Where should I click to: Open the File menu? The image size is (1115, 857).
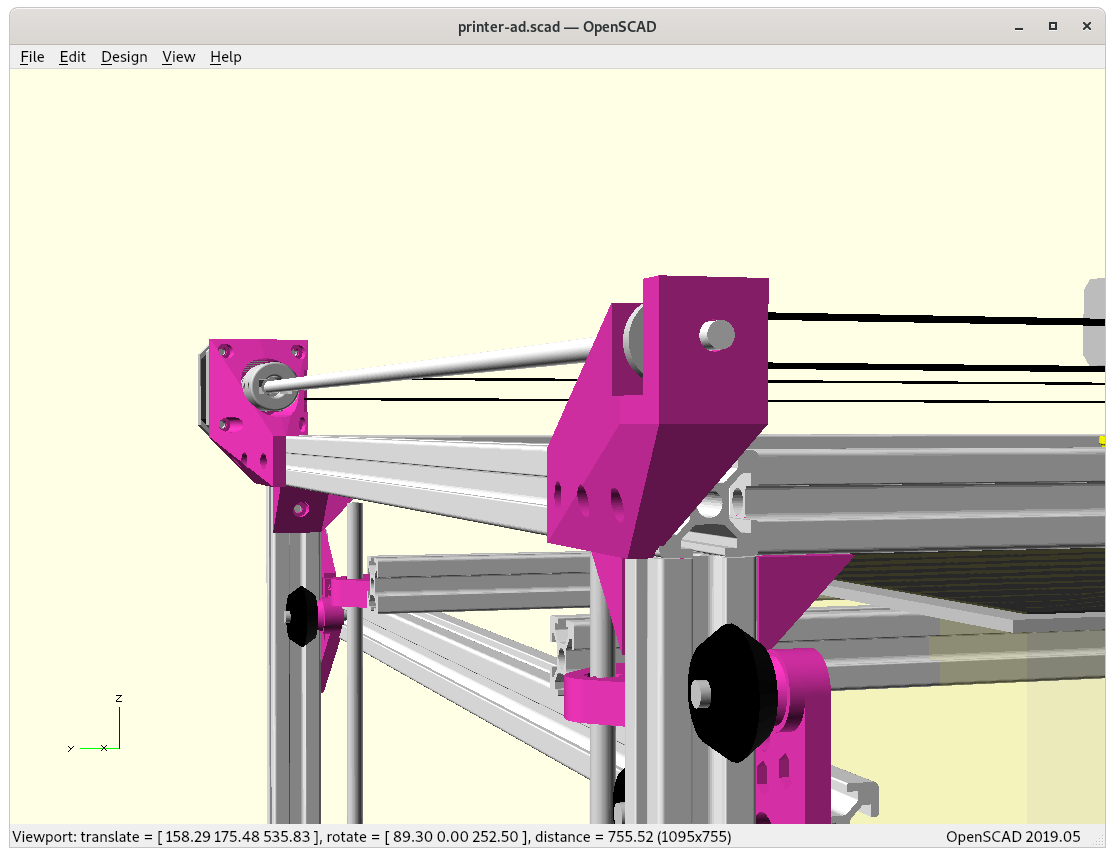32,57
